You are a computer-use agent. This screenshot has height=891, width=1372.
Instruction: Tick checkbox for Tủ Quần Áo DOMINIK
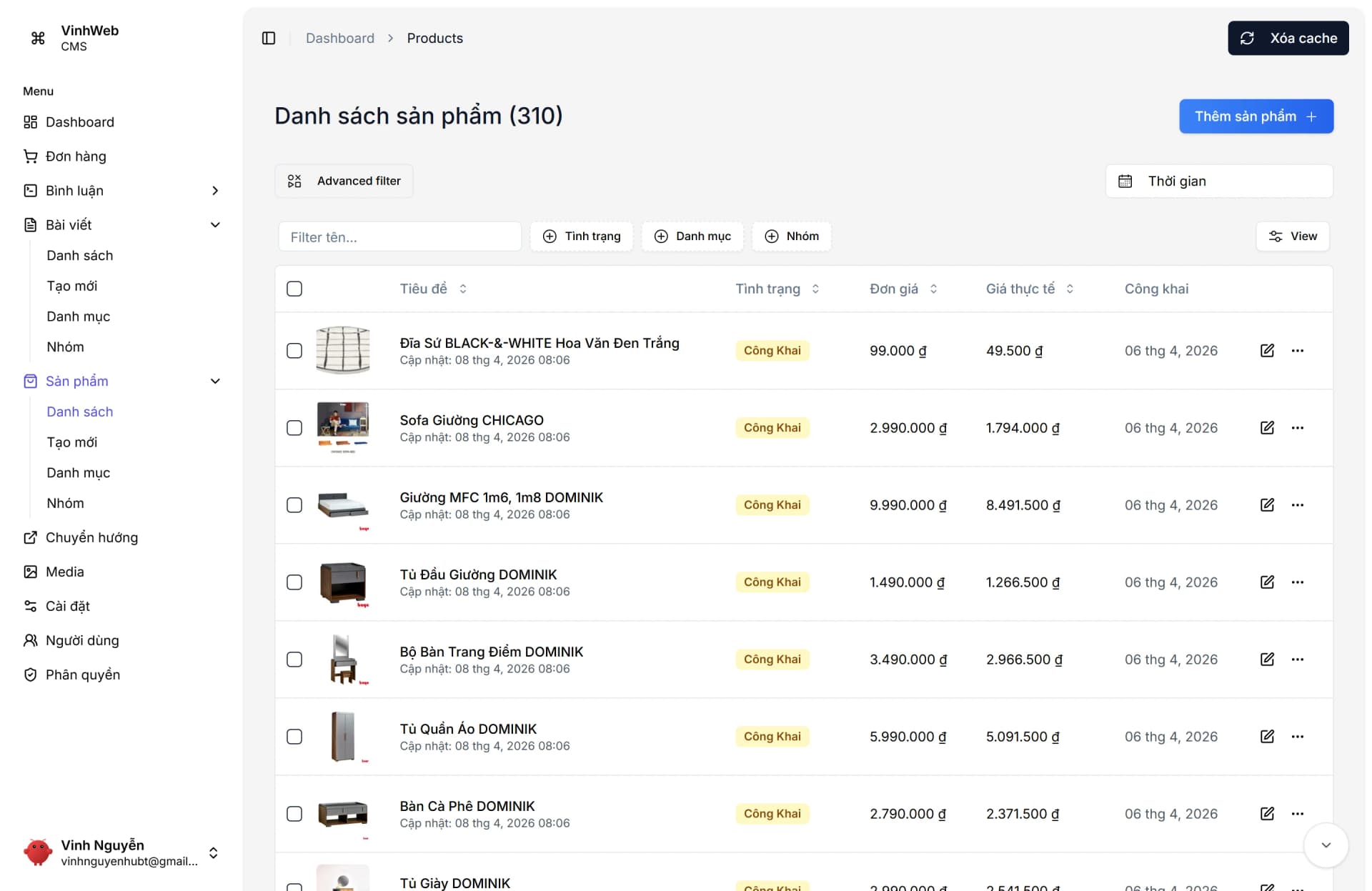point(294,737)
